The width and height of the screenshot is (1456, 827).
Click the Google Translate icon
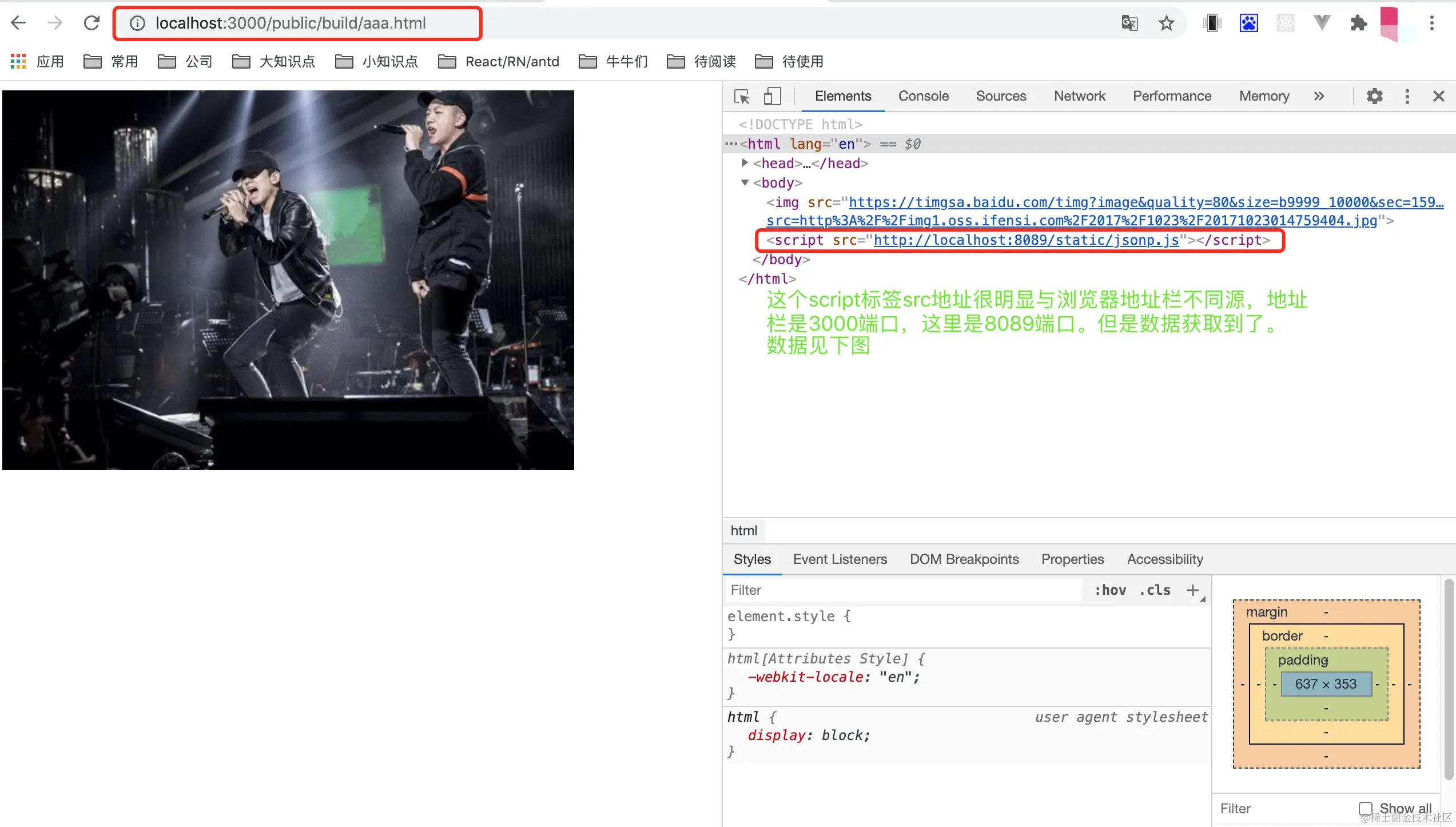[1129, 23]
